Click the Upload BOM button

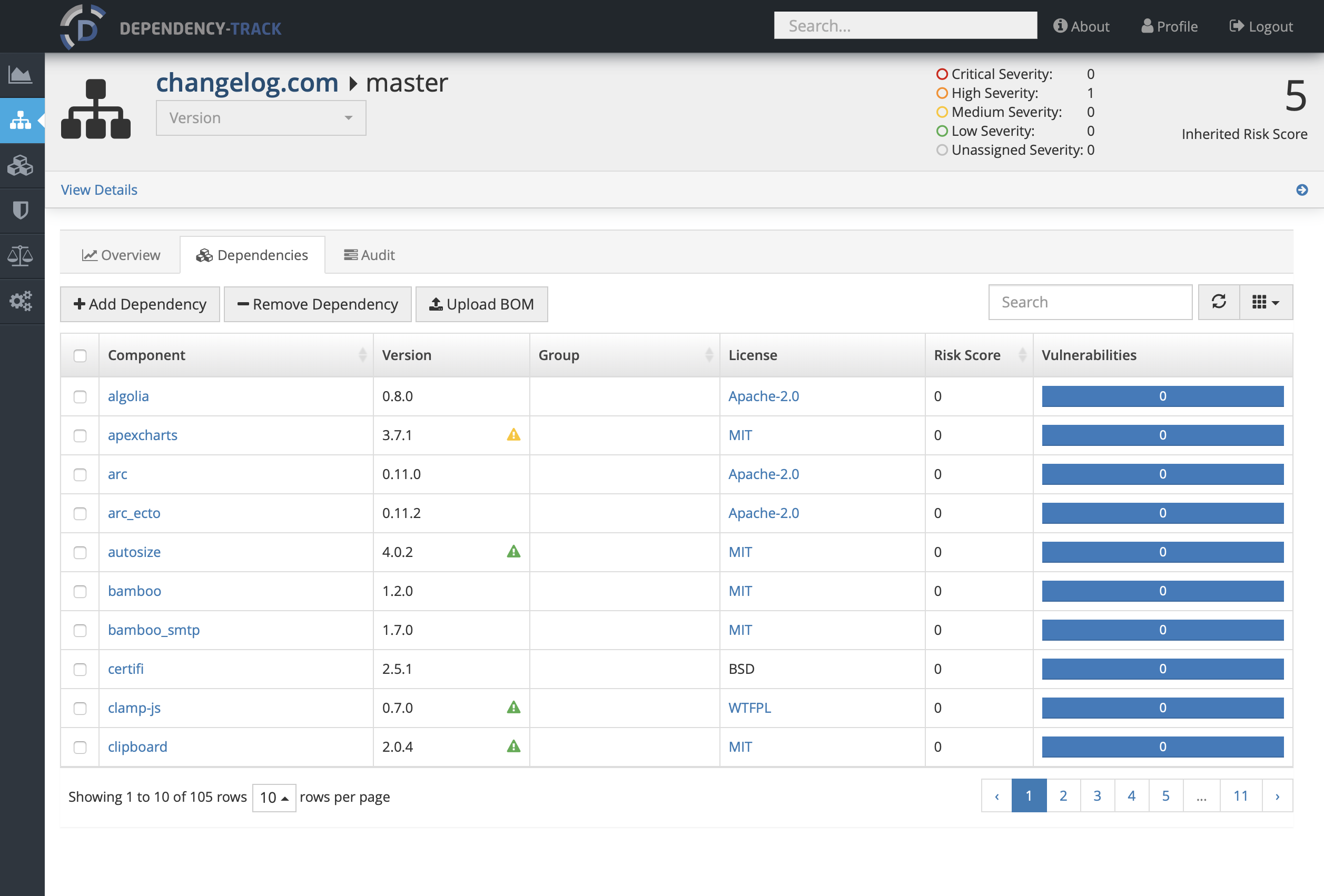[x=482, y=303]
